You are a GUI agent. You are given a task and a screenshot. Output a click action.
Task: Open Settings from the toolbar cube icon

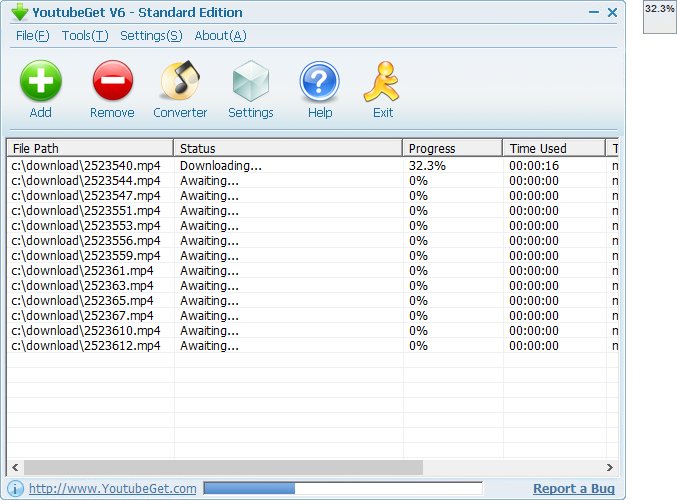coord(251,81)
